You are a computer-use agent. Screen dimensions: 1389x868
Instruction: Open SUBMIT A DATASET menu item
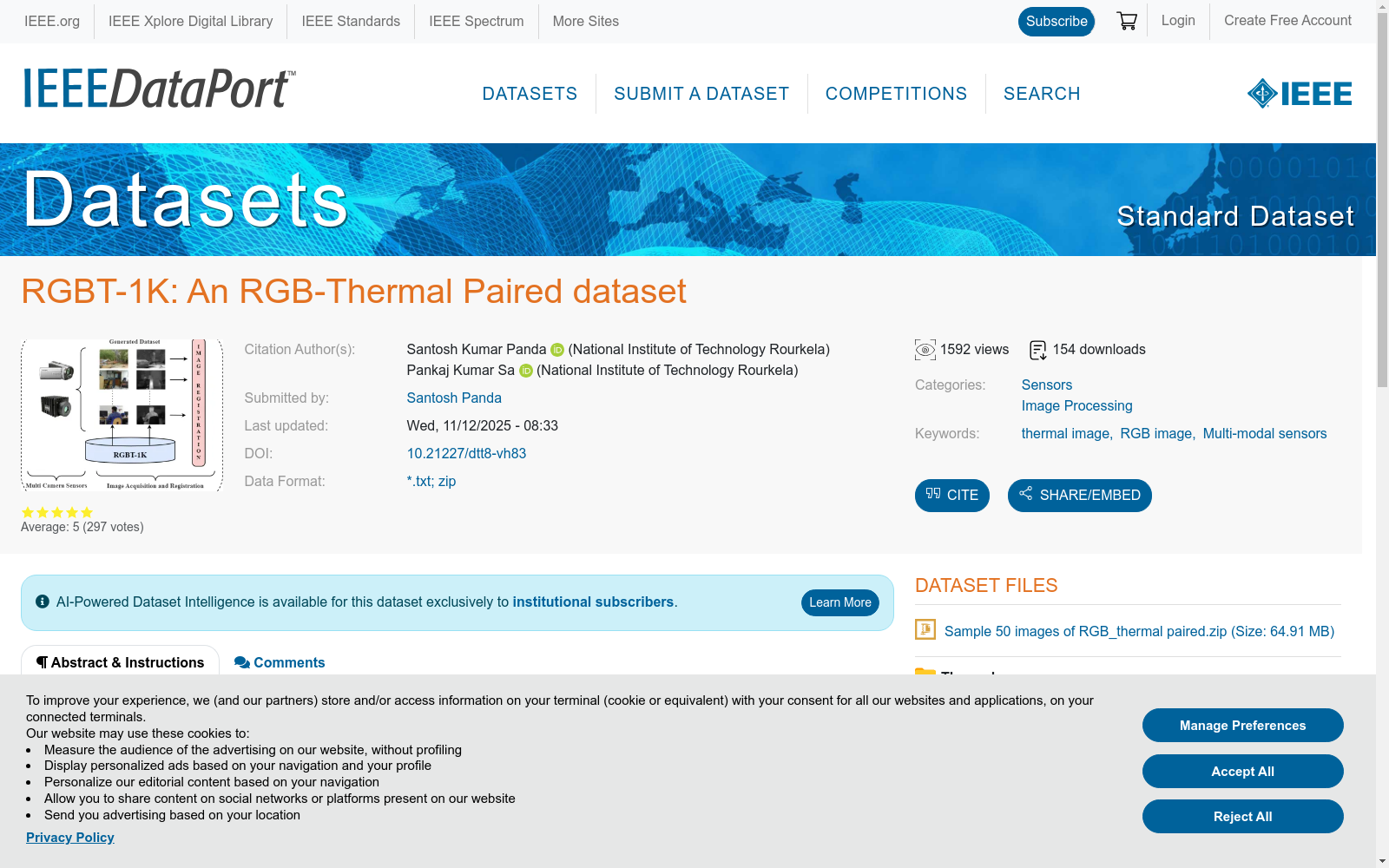pos(701,94)
